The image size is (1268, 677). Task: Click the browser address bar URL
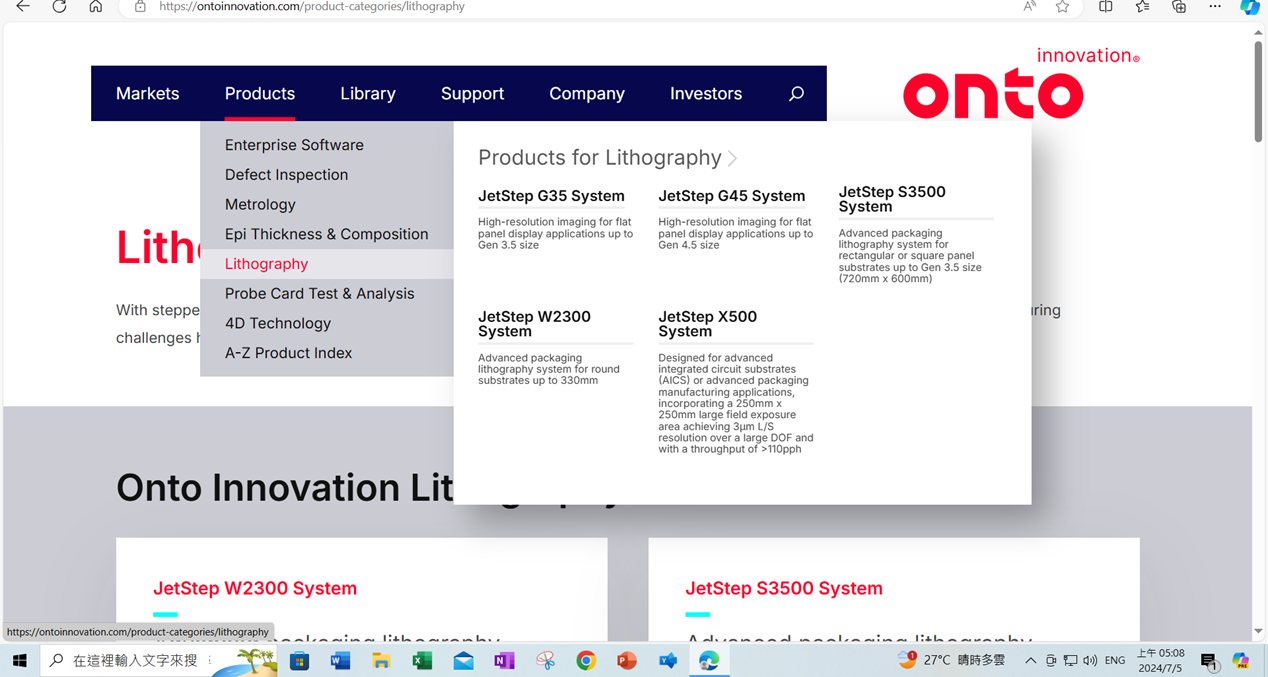coord(312,7)
